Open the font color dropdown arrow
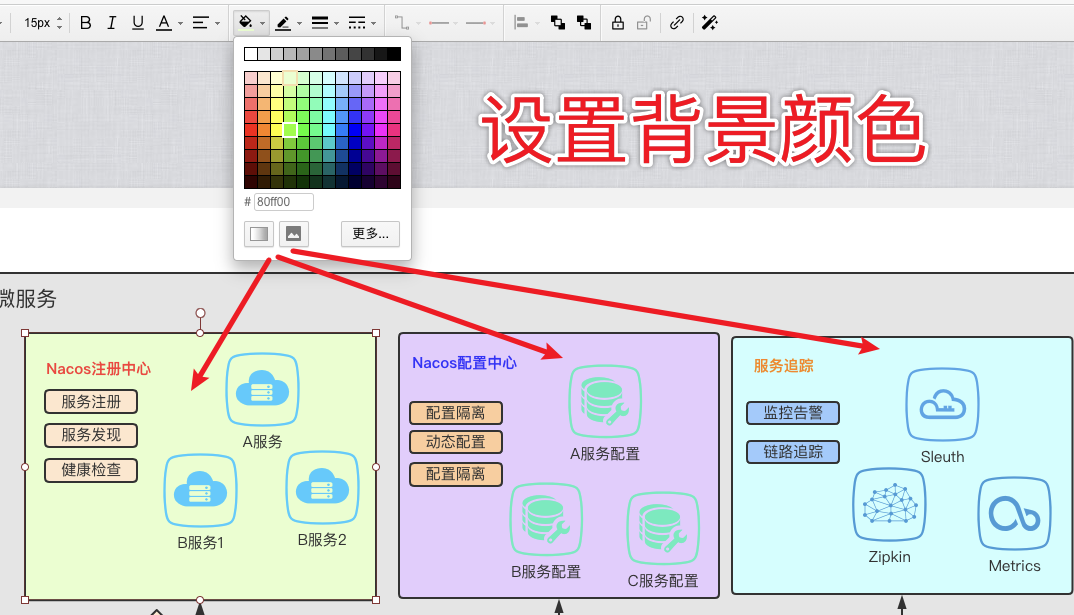This screenshot has width=1074, height=615. point(180,23)
